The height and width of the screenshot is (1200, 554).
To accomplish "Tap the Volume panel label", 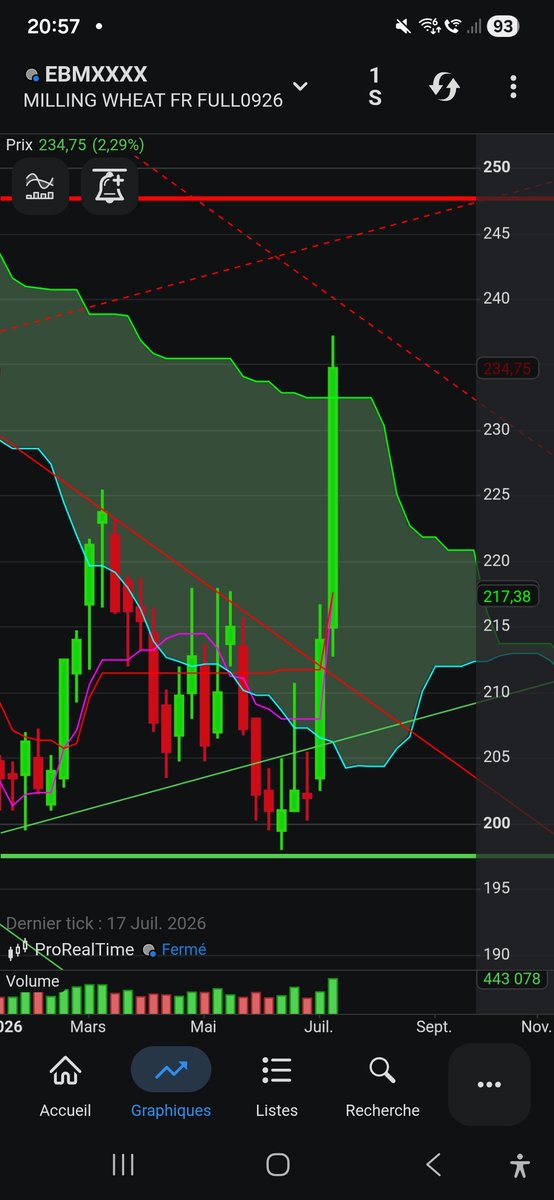I will click(33, 981).
